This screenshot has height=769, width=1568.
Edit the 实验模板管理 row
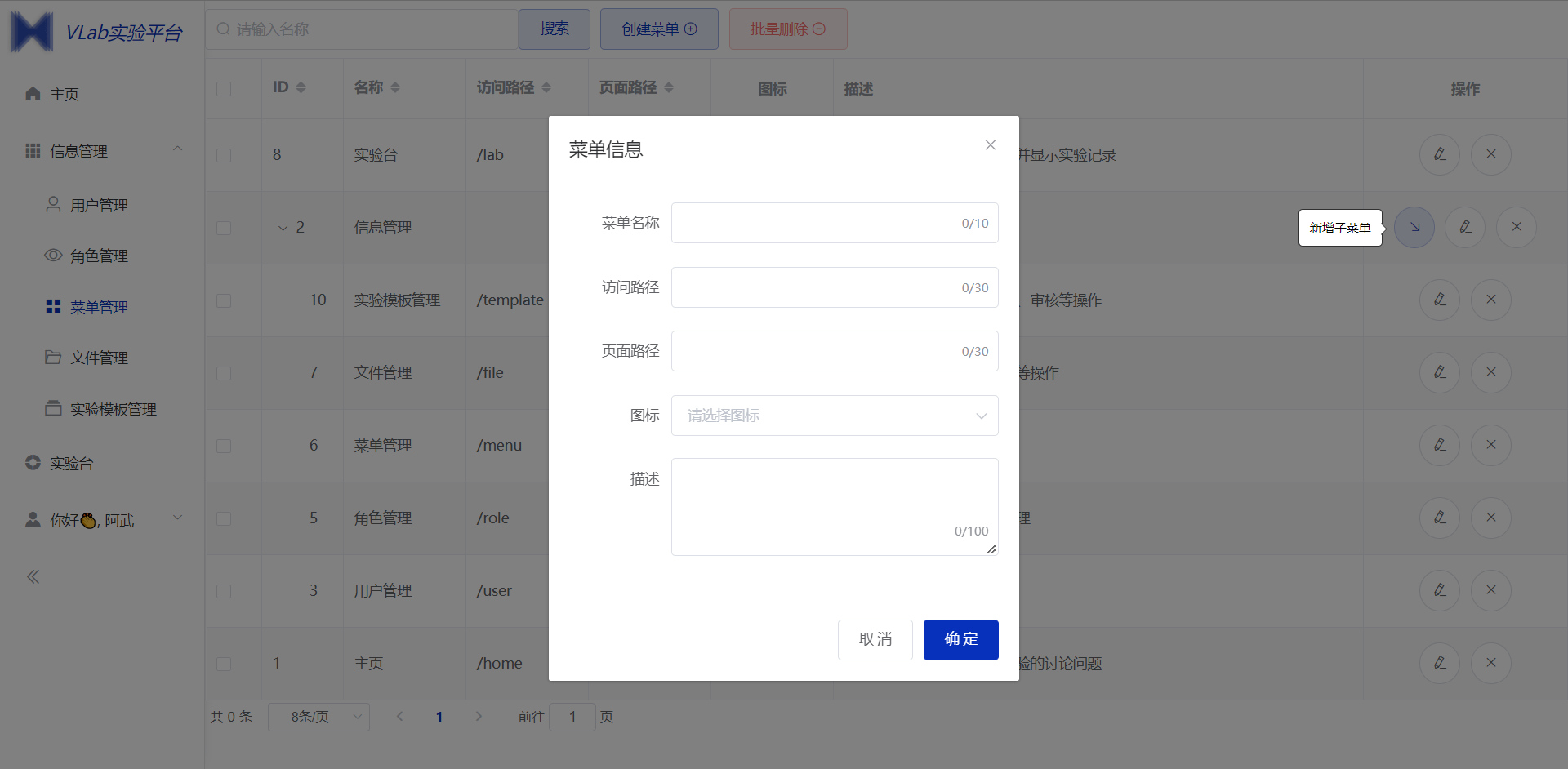click(1440, 300)
